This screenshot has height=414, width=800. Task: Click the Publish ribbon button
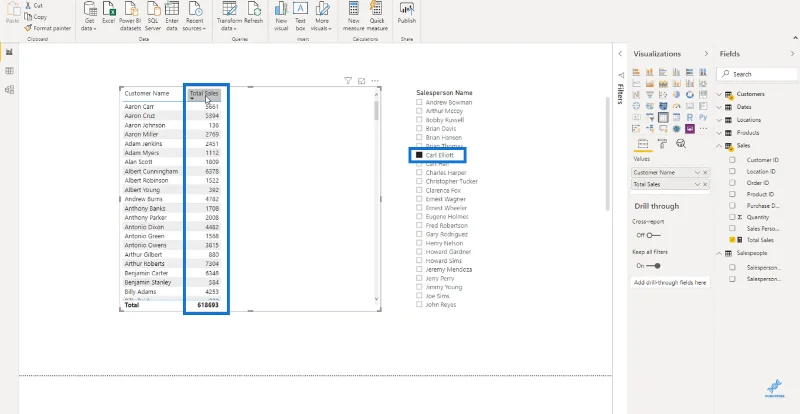407,13
